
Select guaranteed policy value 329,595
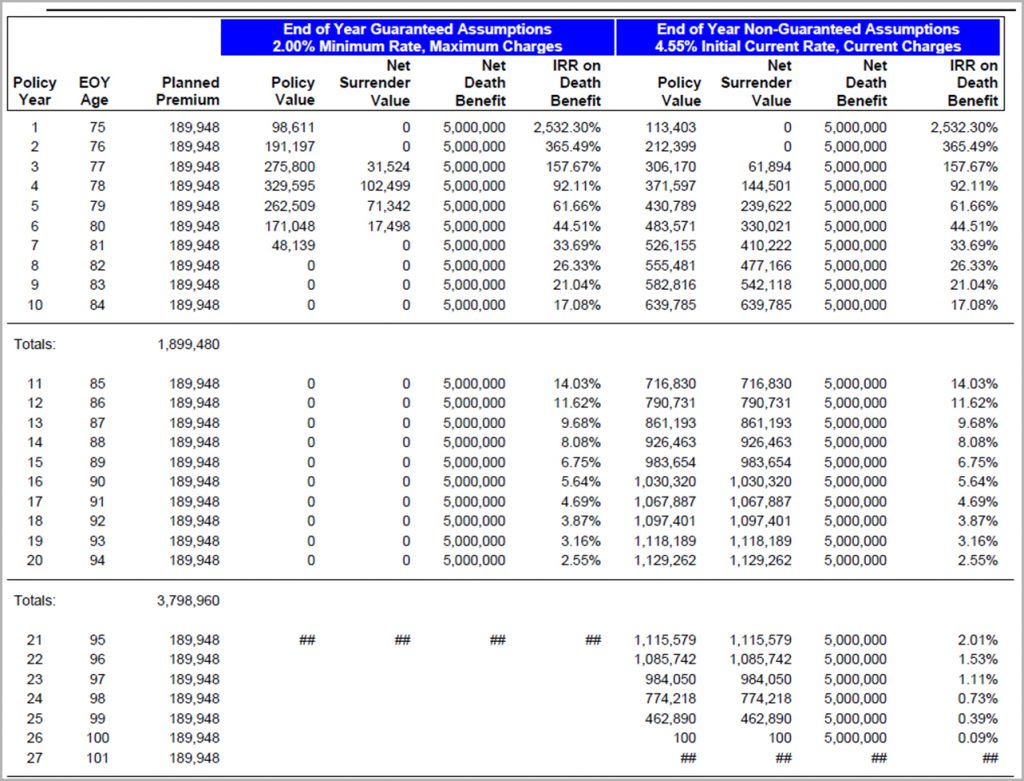tap(290, 186)
